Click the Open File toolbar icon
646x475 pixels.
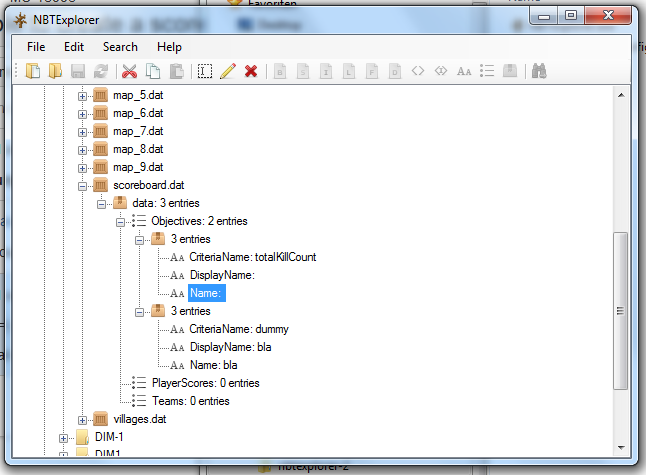33,71
